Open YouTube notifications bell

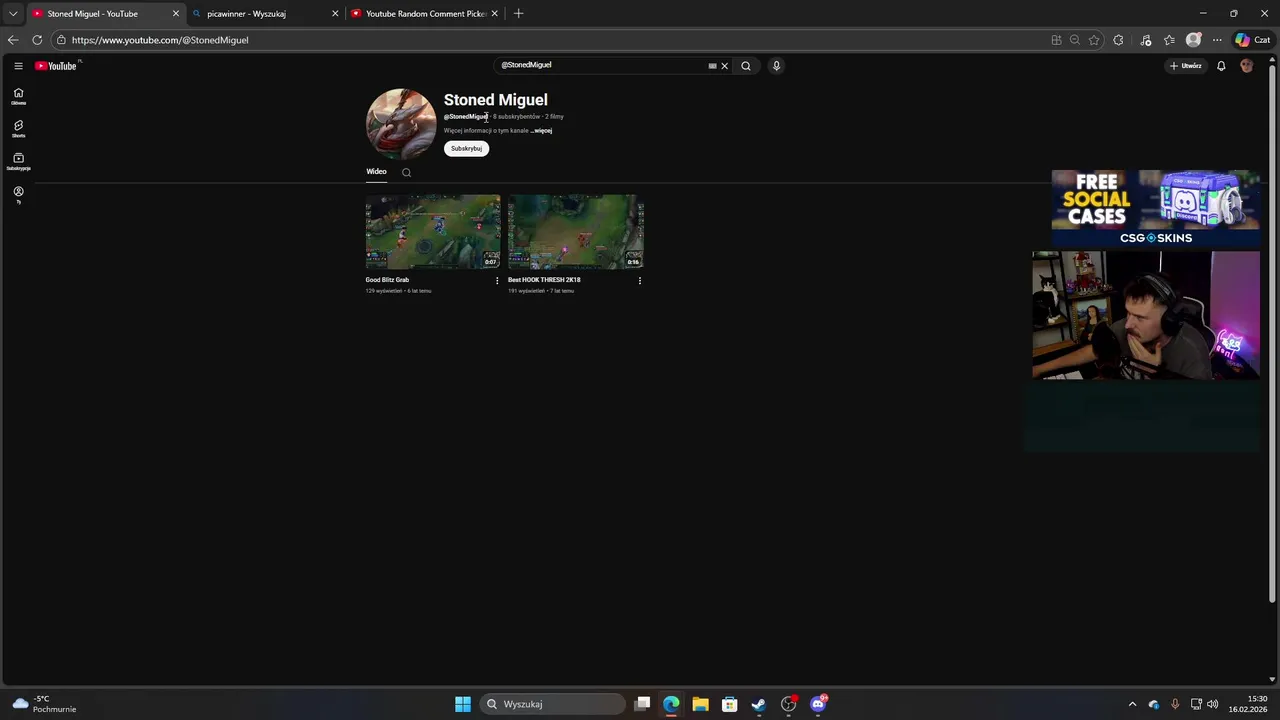[x=1221, y=66]
